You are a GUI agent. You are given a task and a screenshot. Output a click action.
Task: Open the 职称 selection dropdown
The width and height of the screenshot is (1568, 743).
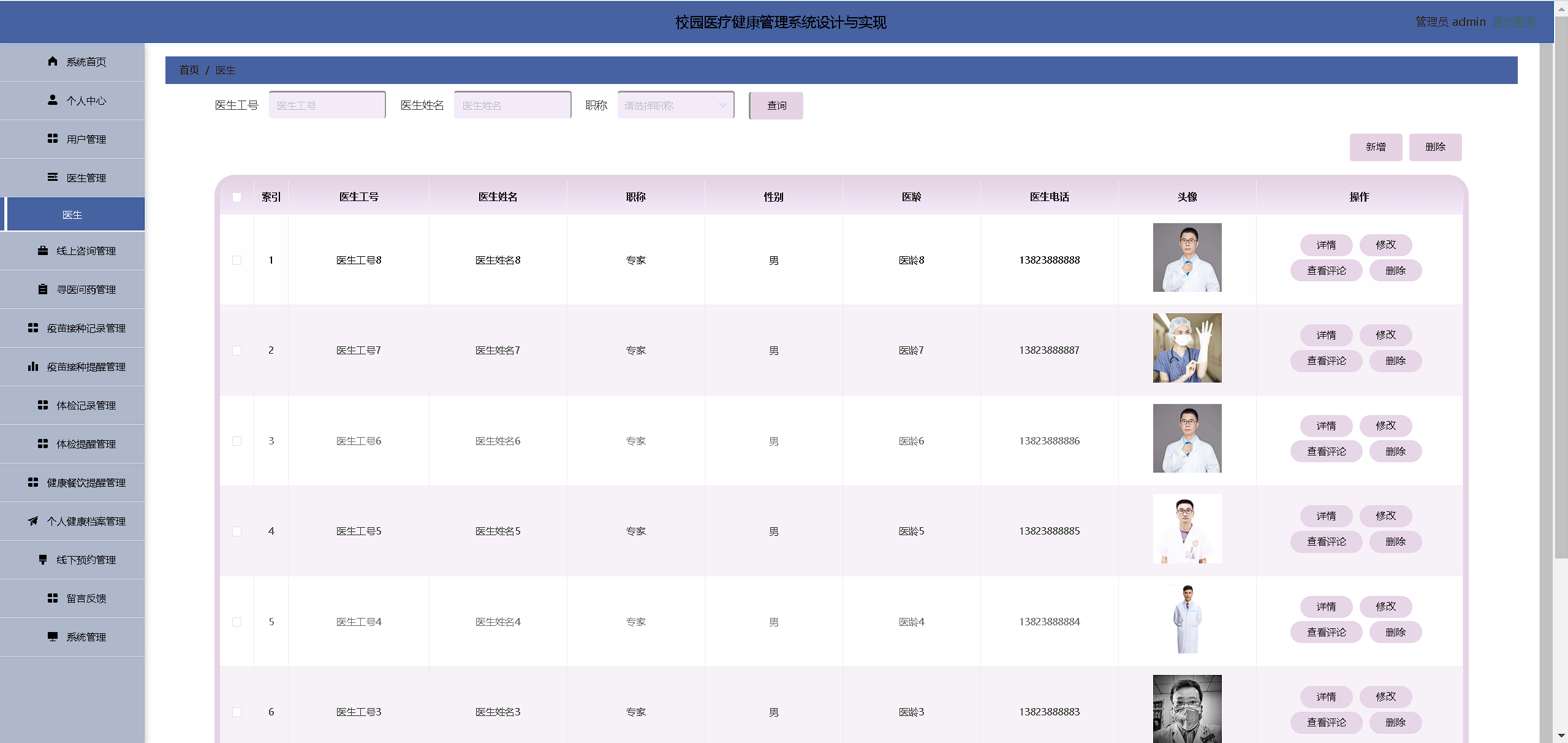click(x=675, y=105)
